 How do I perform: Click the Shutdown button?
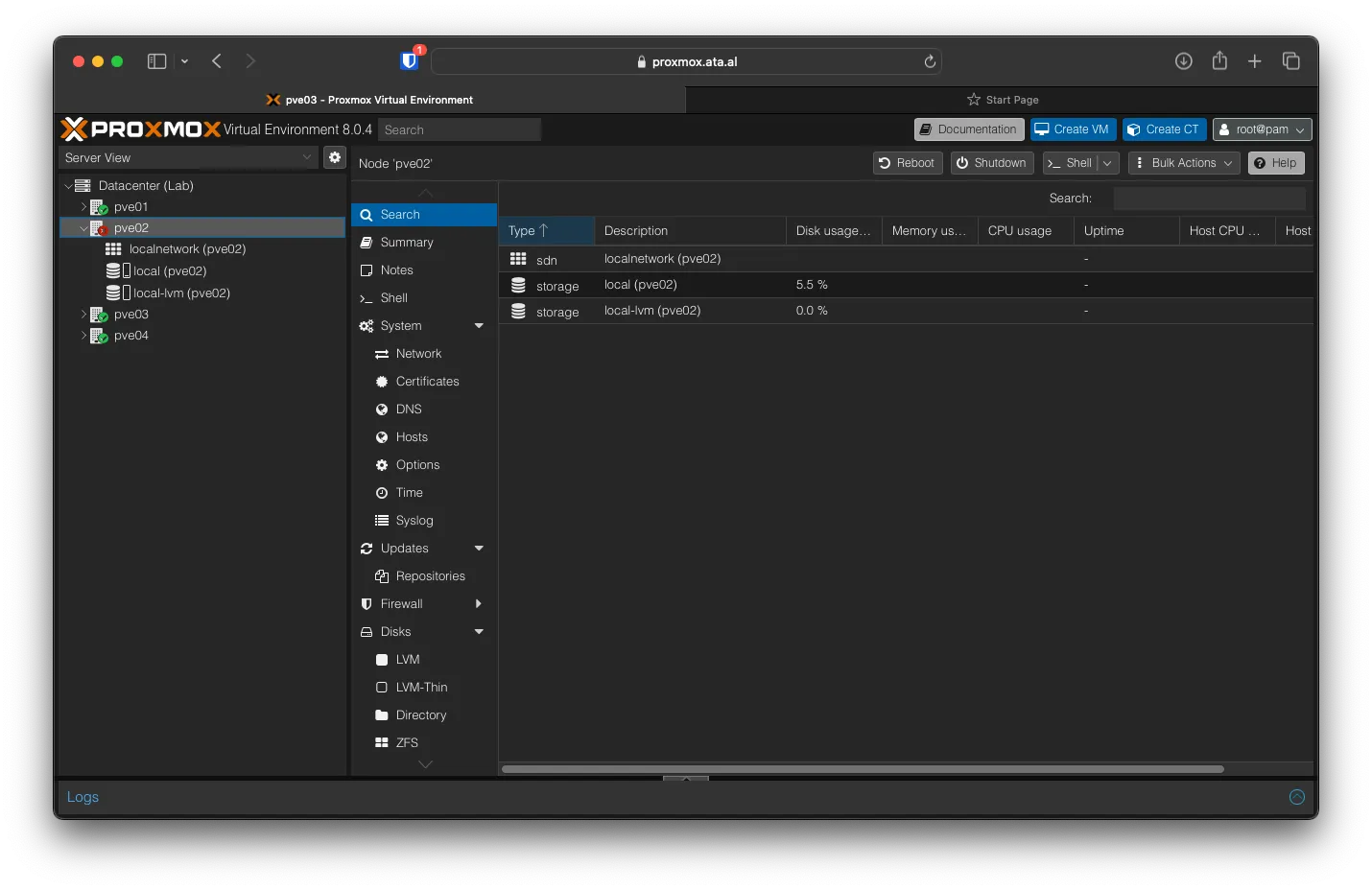[x=991, y=163]
